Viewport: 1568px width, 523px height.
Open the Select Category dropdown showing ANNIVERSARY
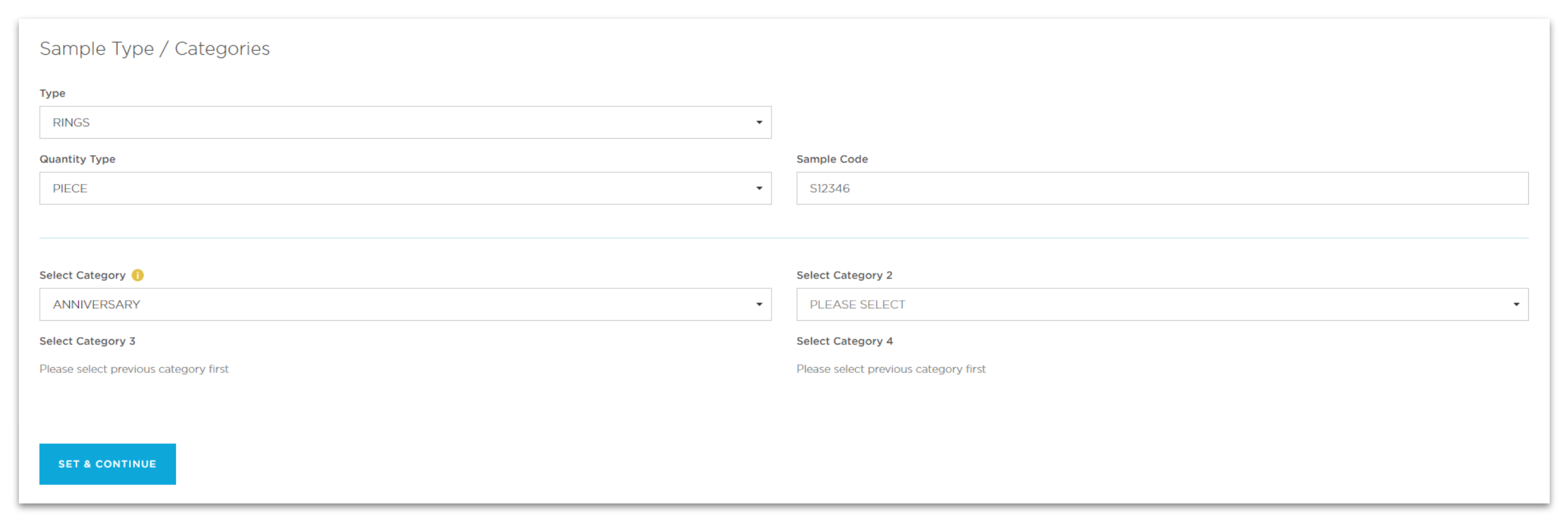405,305
